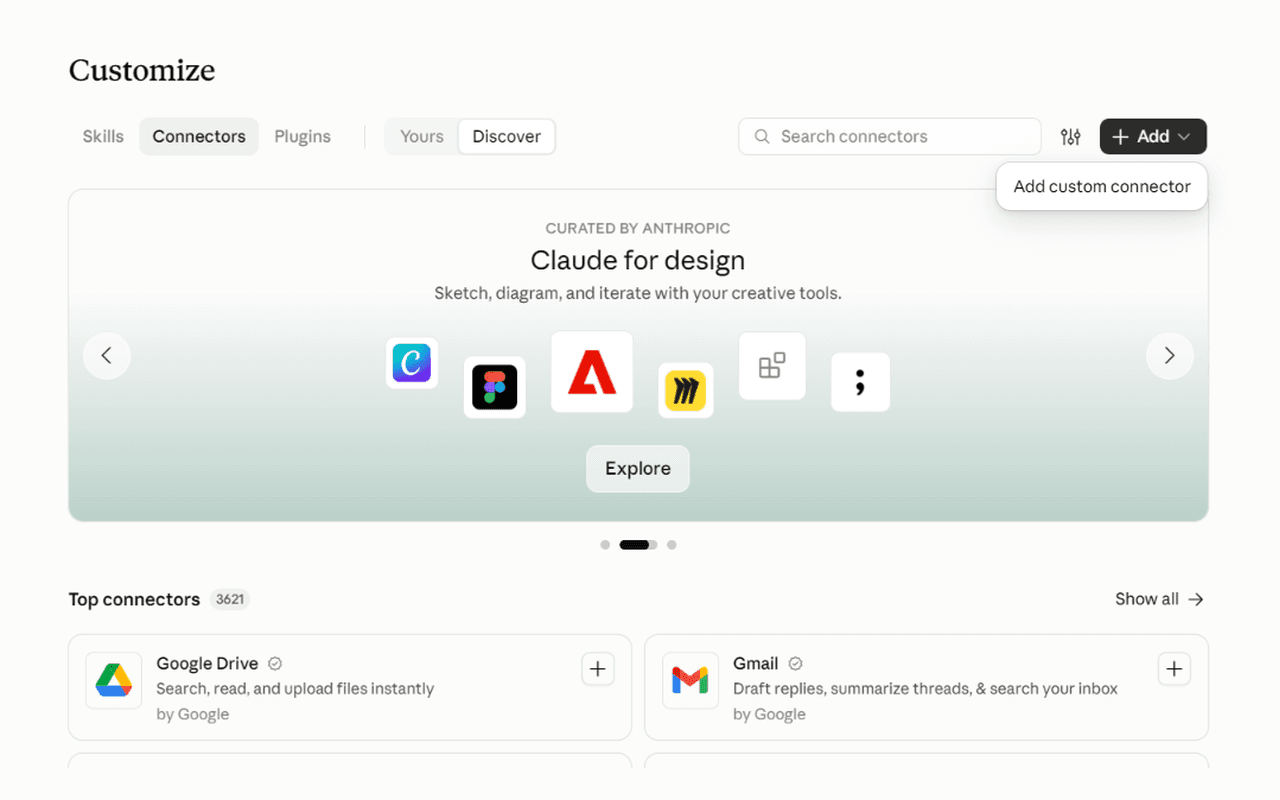Select the Figma connector icon
1280x800 pixels.
click(495, 387)
